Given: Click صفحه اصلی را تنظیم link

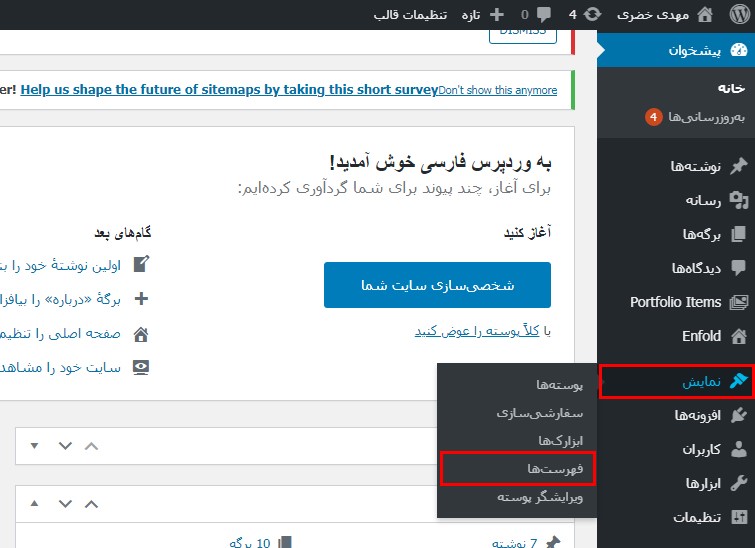Looking at the screenshot, I should [60, 334].
